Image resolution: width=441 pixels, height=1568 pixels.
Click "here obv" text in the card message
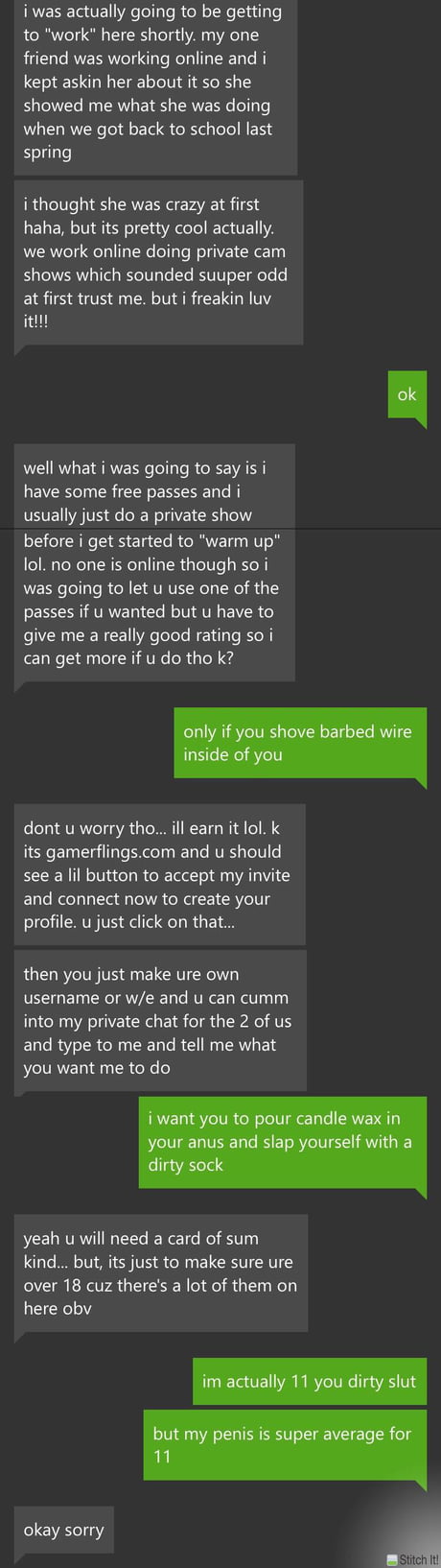58,1308
